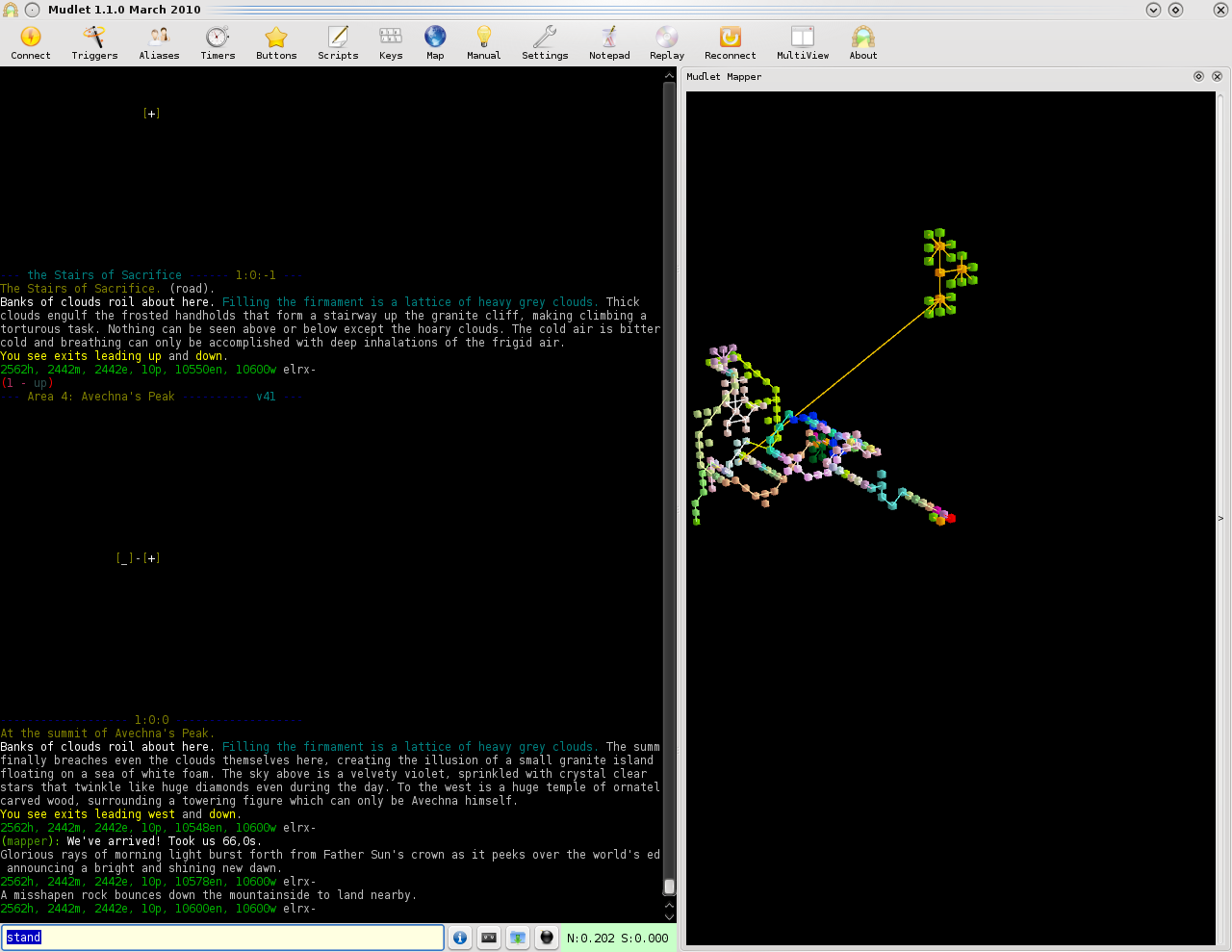The width and height of the screenshot is (1232, 952).
Task: Toggle the Map globe icon
Action: (435, 43)
